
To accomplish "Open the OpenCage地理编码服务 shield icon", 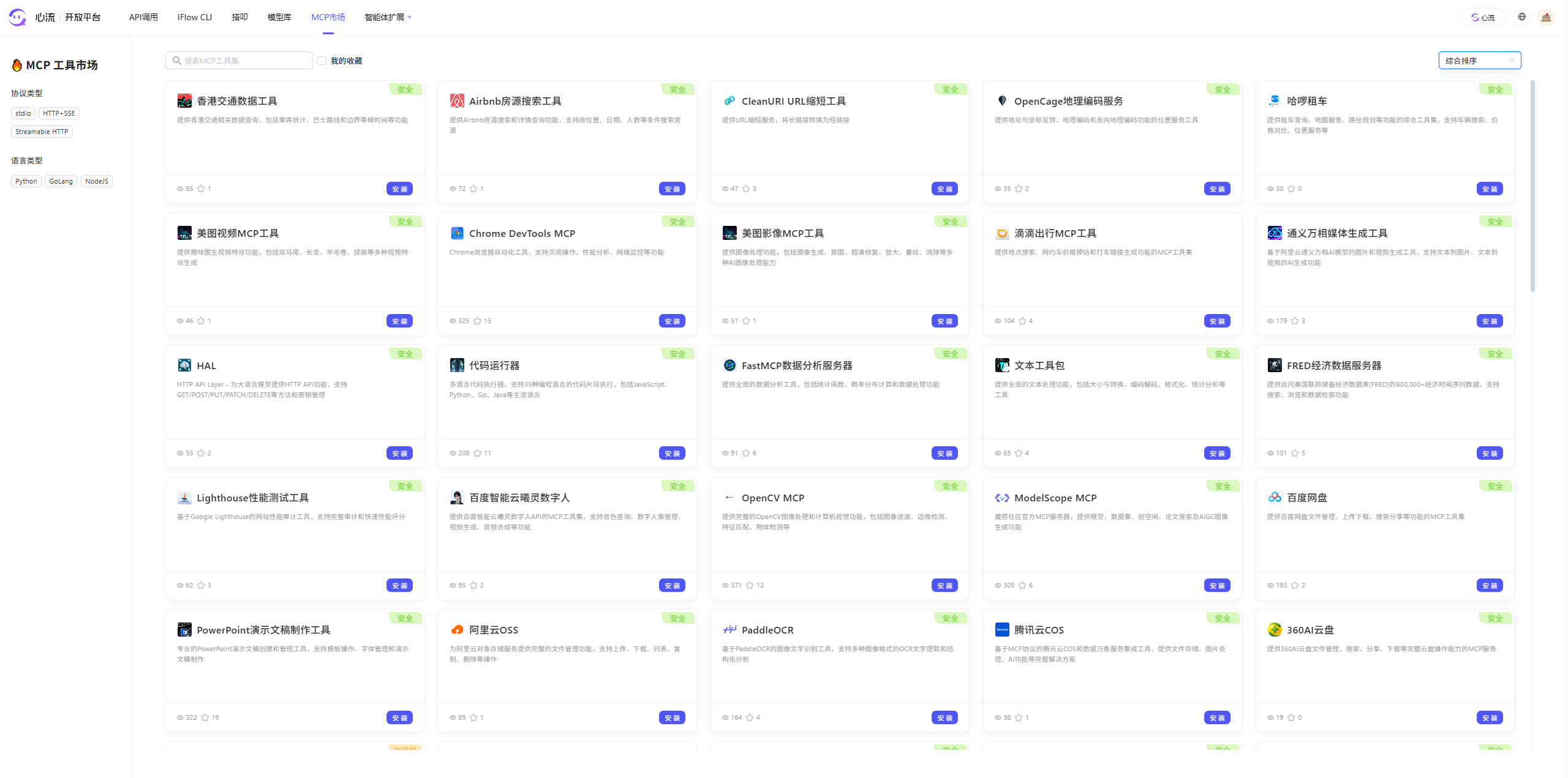I will point(1002,100).
